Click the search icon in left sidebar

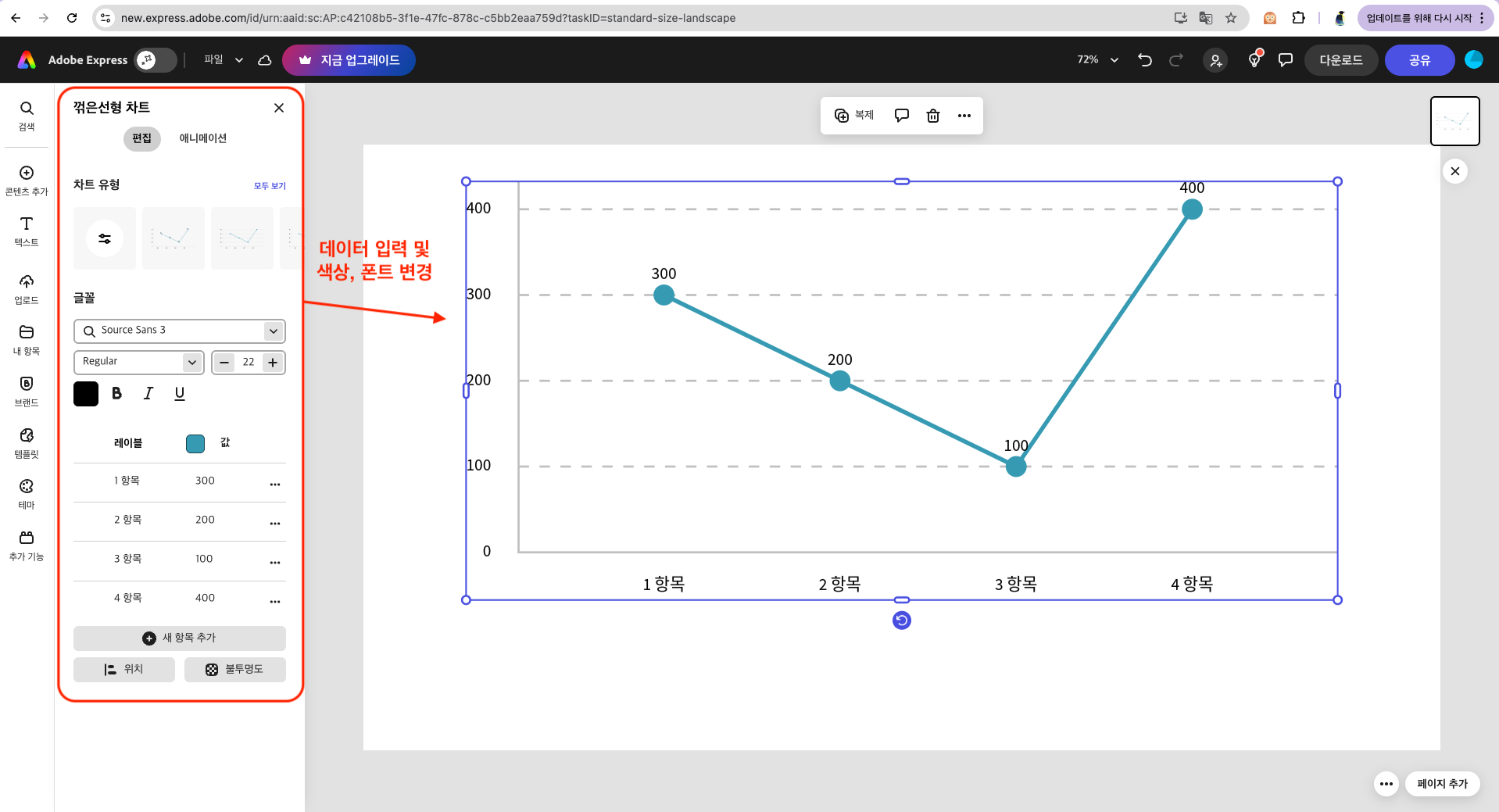point(27,109)
